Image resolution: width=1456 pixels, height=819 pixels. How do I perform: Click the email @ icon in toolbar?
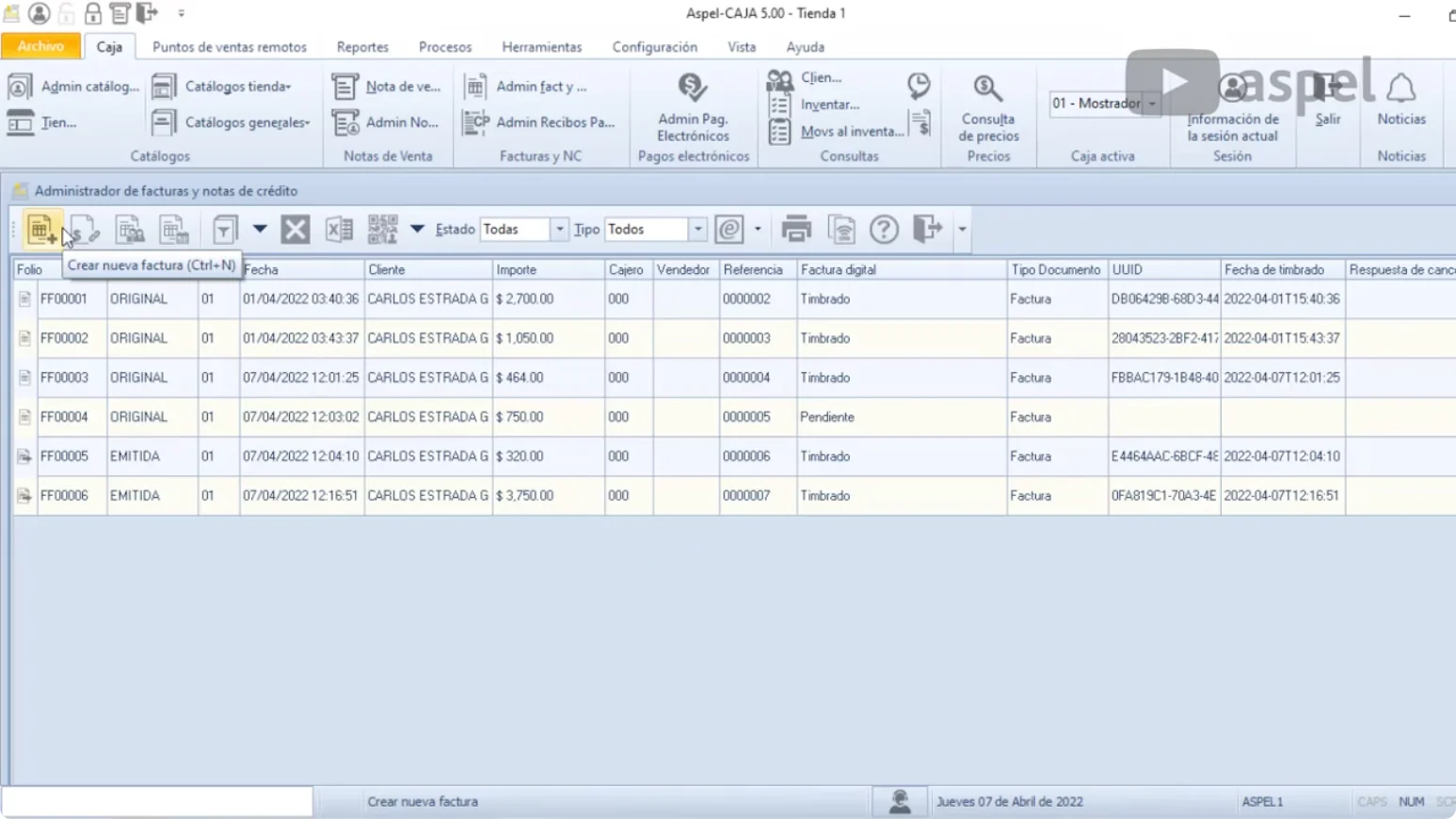(x=729, y=229)
